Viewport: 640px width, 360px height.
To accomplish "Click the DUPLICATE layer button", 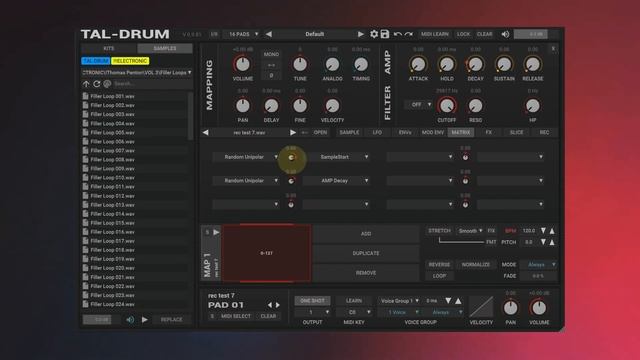I will pos(366,253).
